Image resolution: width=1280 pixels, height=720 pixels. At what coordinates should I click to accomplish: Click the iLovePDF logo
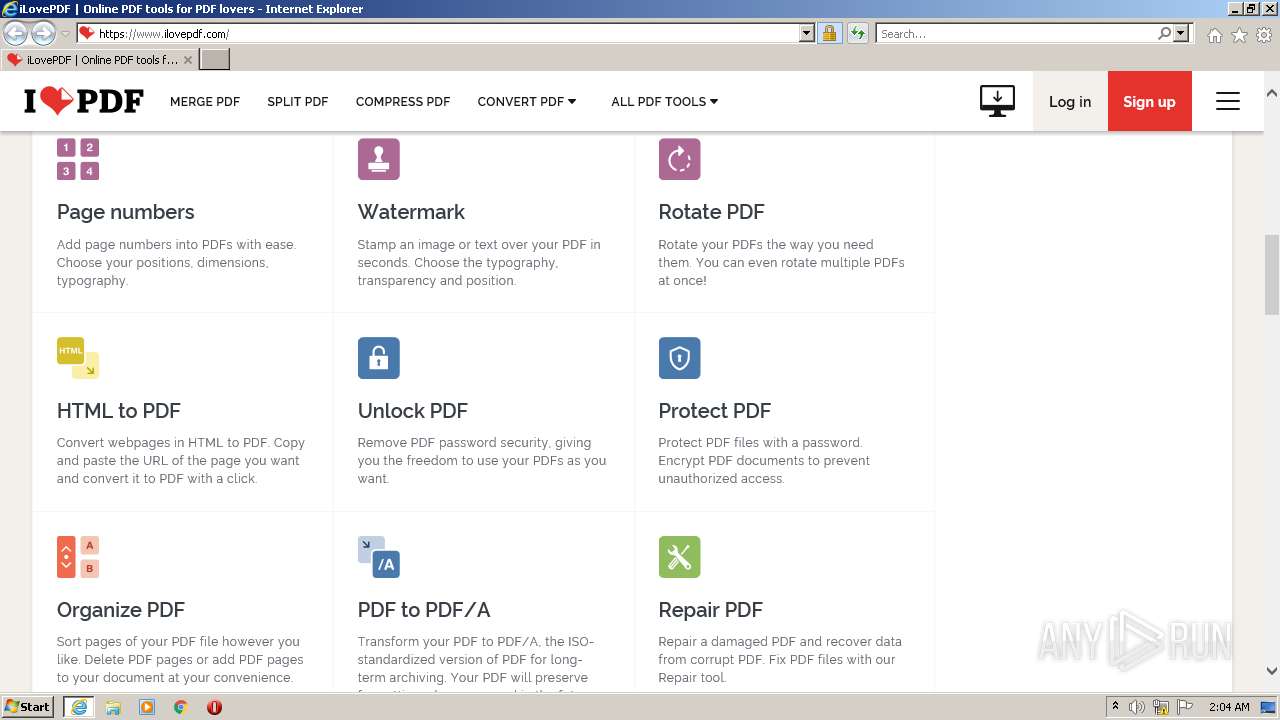pyautogui.click(x=84, y=101)
